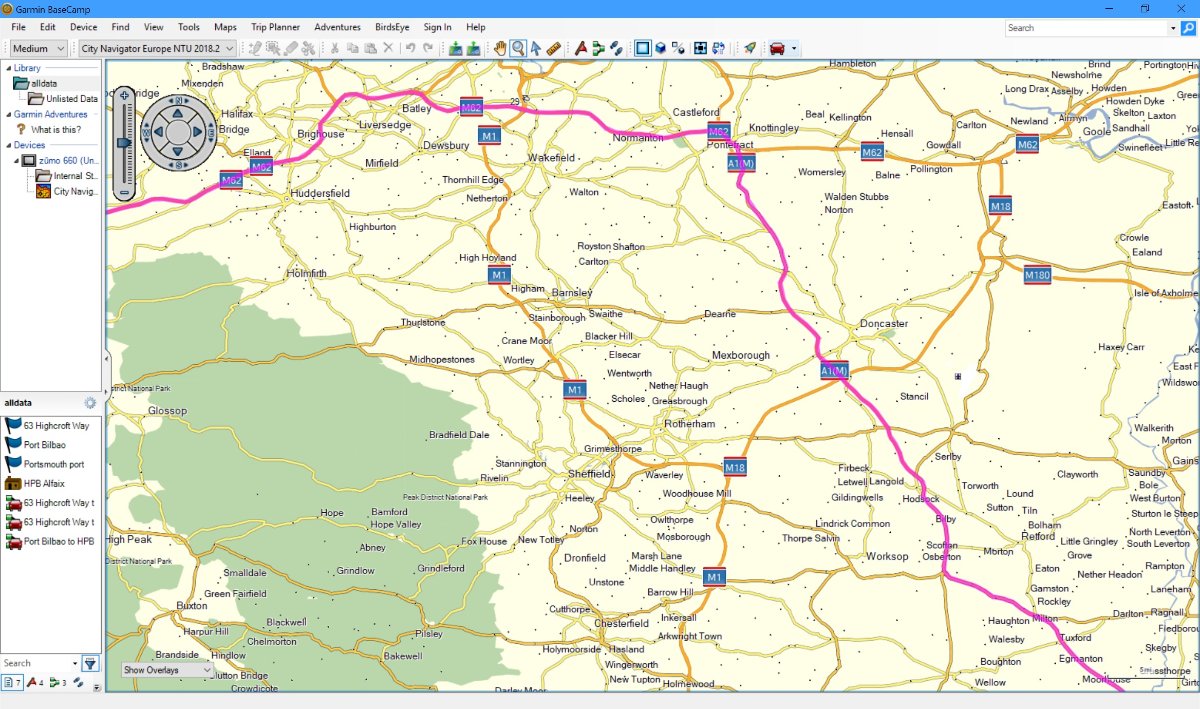Open the Show Overlays dropdown
Screen dimensions: 1200x709
point(167,670)
